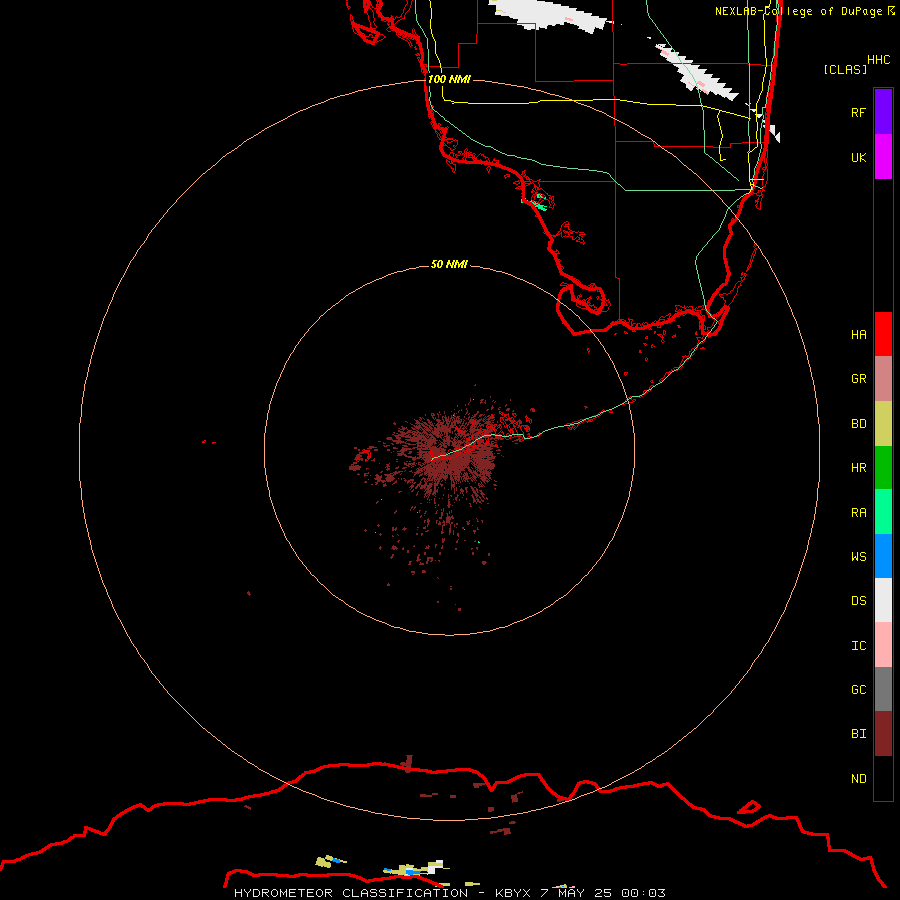Click the 'ND' legend label

pyautogui.click(x=858, y=778)
